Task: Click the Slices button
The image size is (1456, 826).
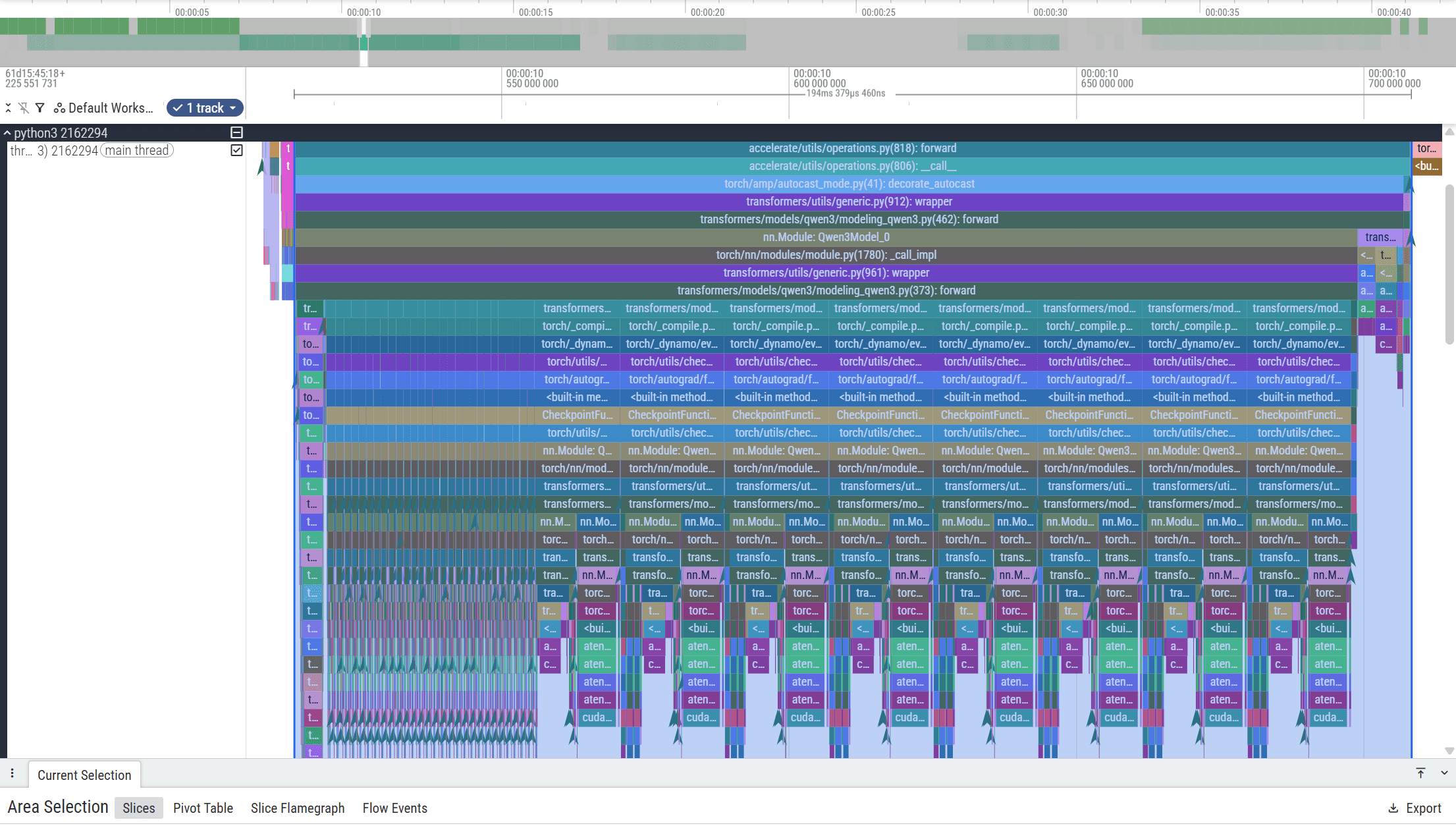Action: pos(139,808)
